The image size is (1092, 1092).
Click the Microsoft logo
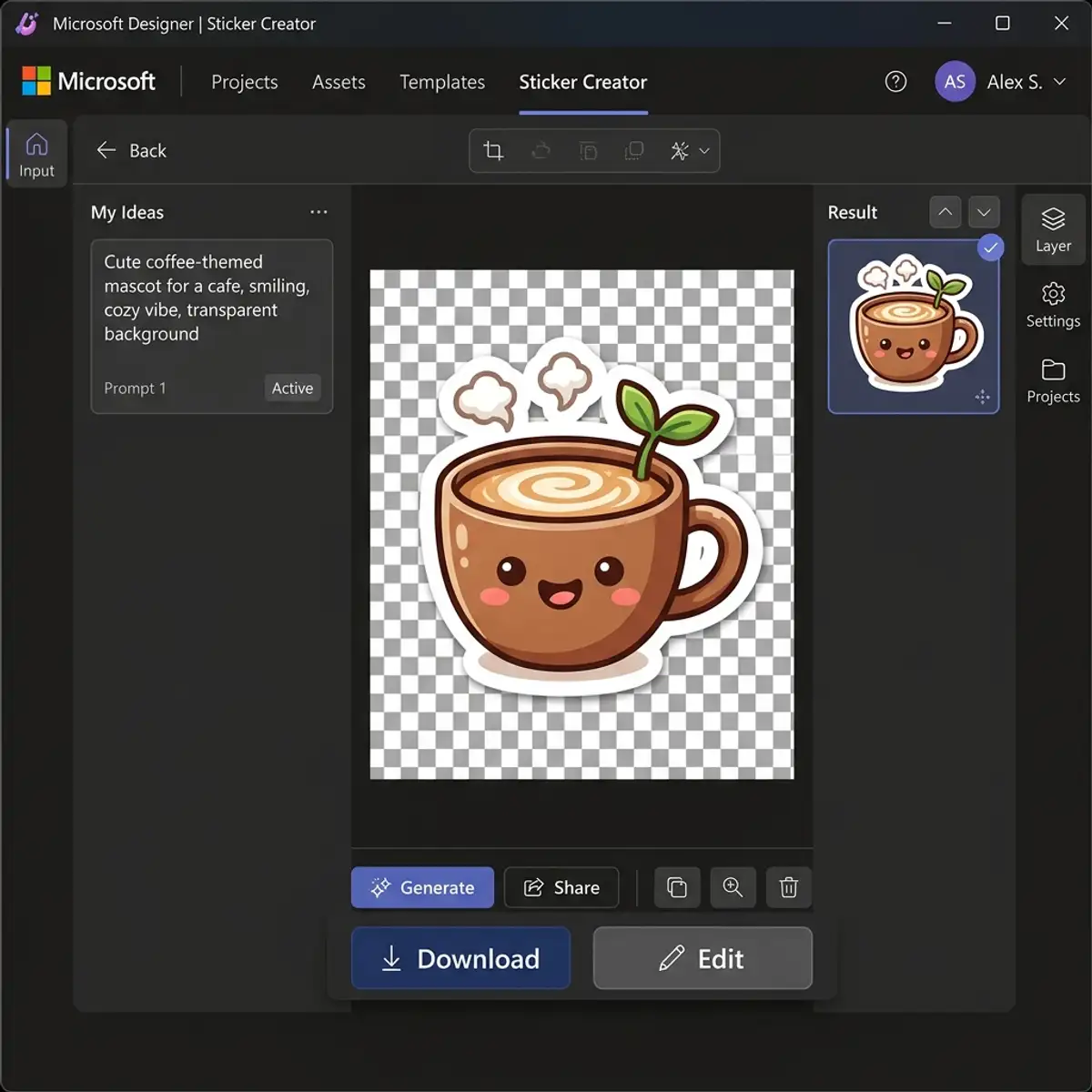pos(88,81)
